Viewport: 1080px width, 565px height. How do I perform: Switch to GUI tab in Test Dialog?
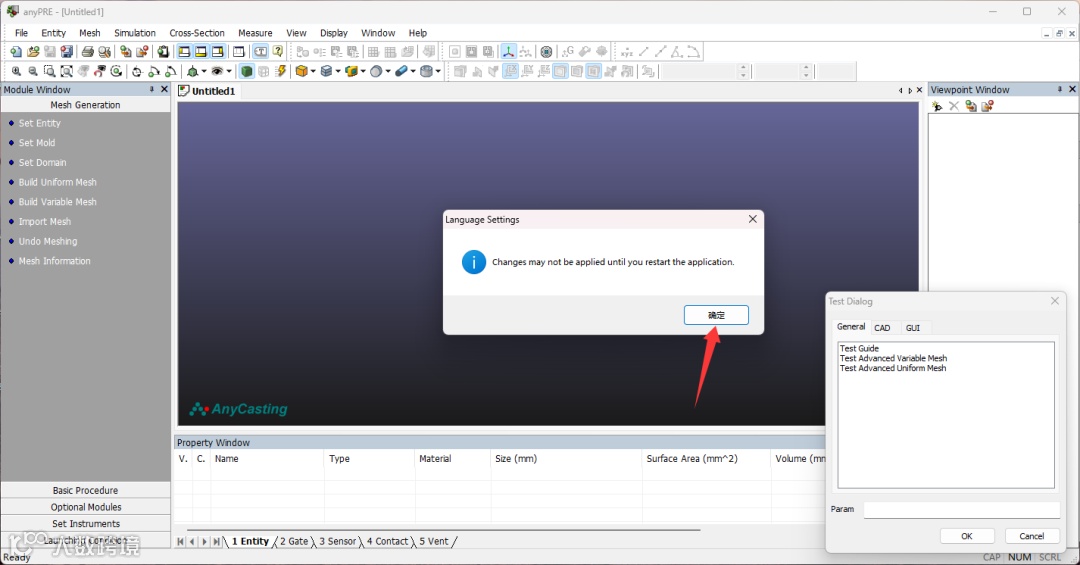pyautogui.click(x=913, y=328)
